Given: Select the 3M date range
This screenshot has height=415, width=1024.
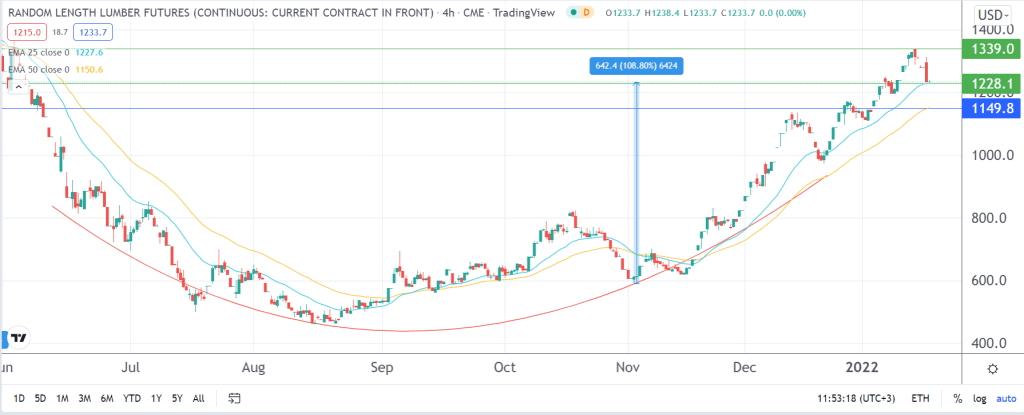Looking at the screenshot, I should pyautogui.click(x=84, y=398).
